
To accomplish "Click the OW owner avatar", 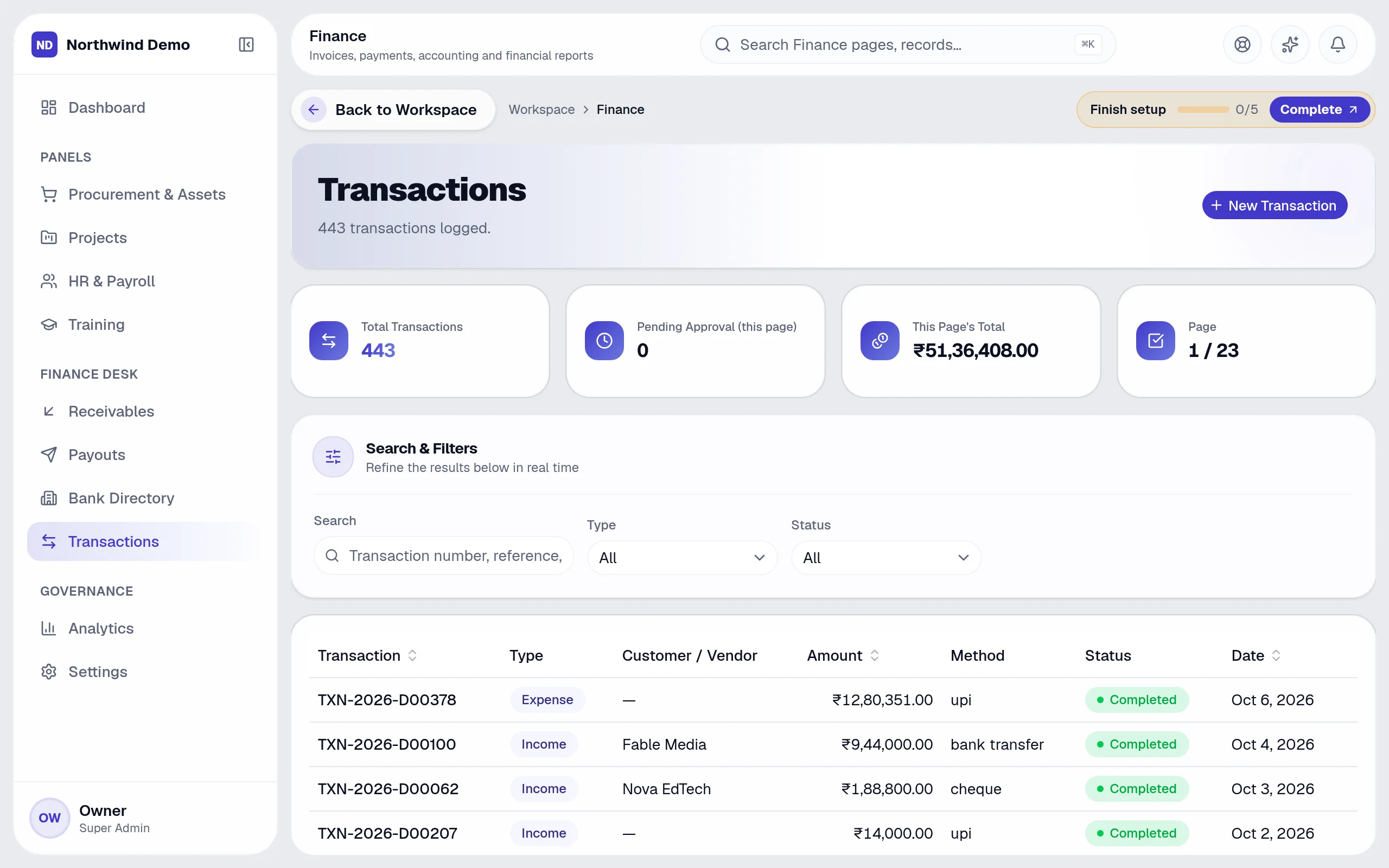I will [49, 818].
